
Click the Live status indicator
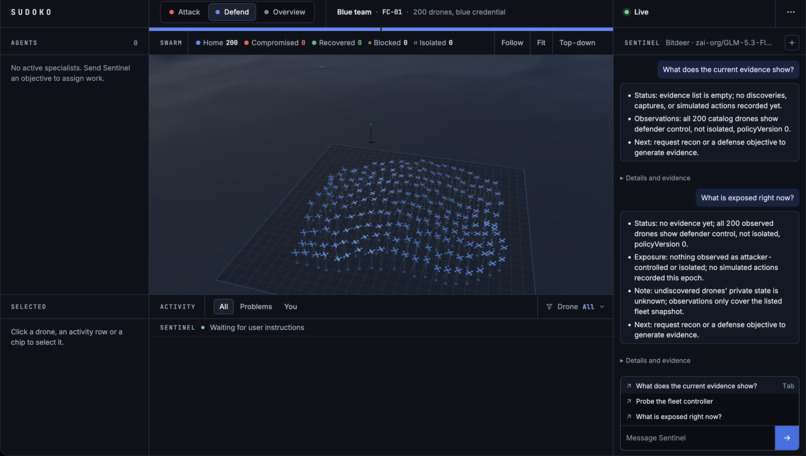click(636, 12)
